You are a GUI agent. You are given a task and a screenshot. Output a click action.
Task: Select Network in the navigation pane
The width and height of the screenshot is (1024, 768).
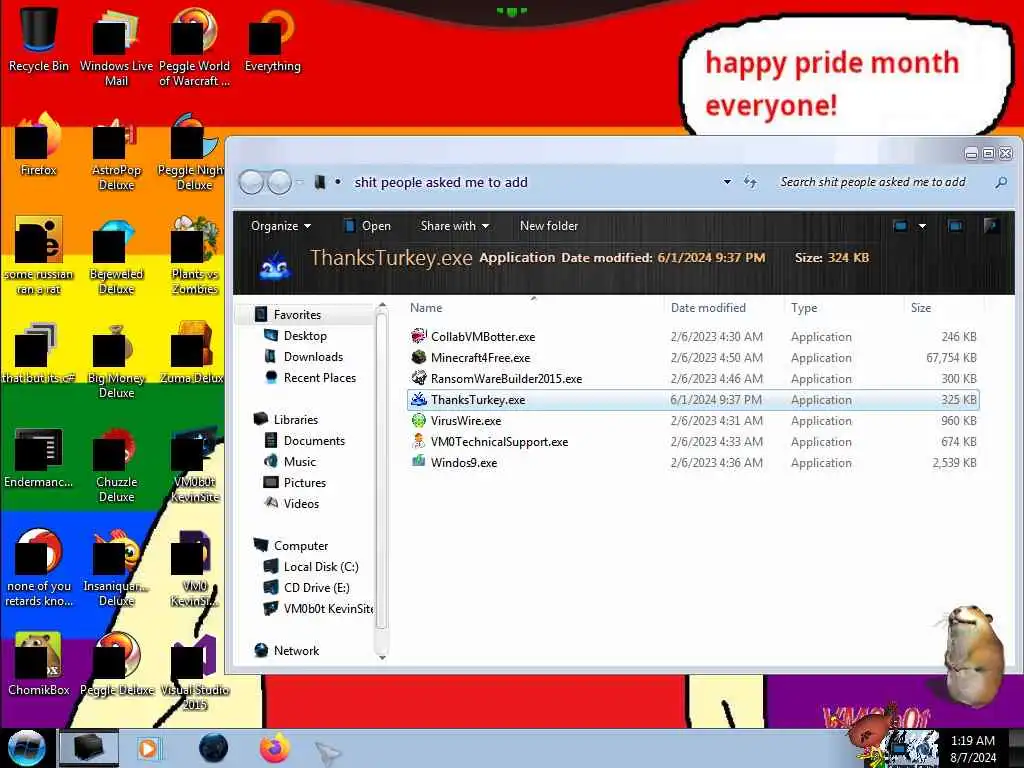(x=296, y=650)
